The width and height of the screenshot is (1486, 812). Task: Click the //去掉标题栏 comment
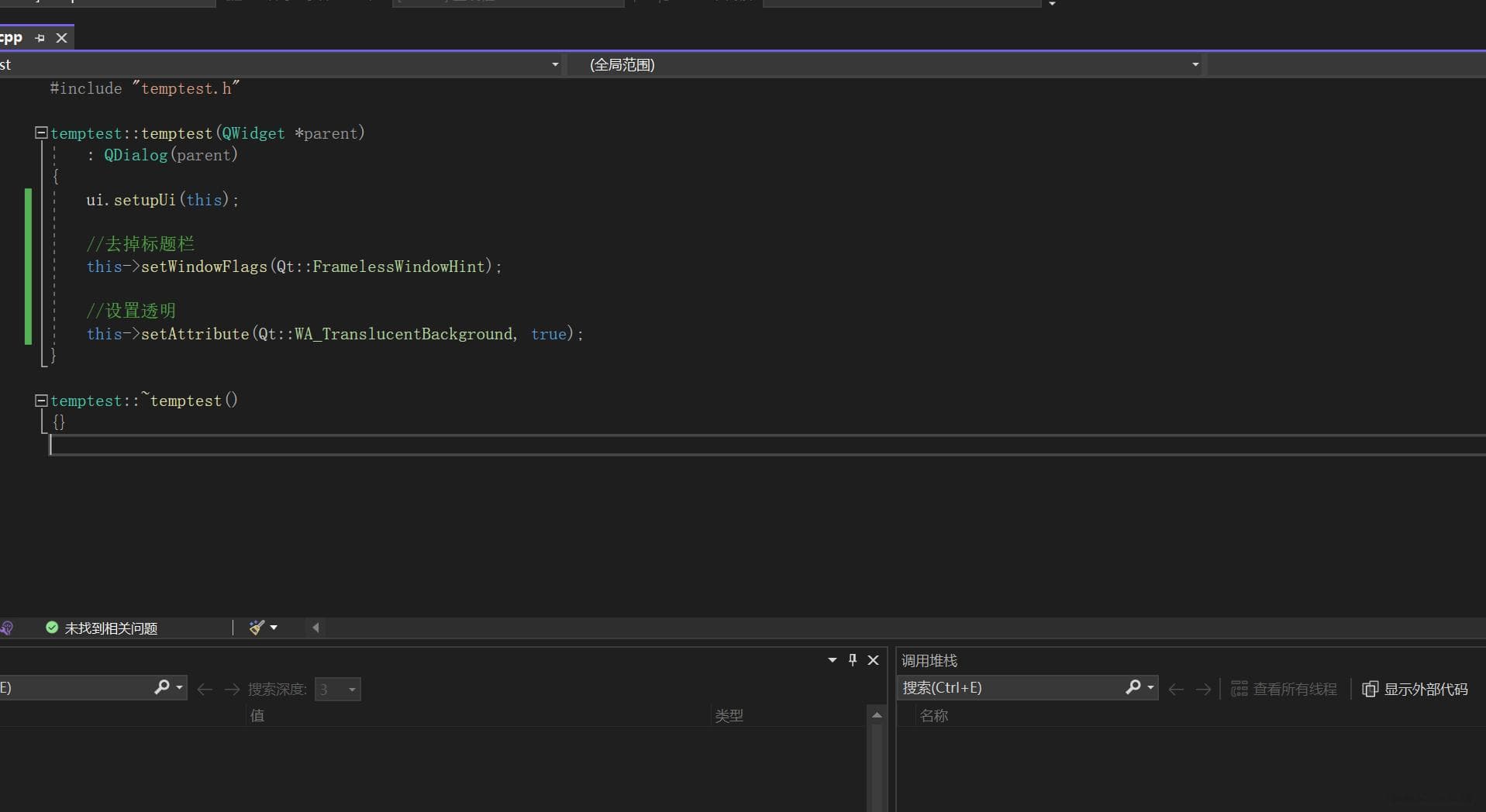click(x=140, y=244)
